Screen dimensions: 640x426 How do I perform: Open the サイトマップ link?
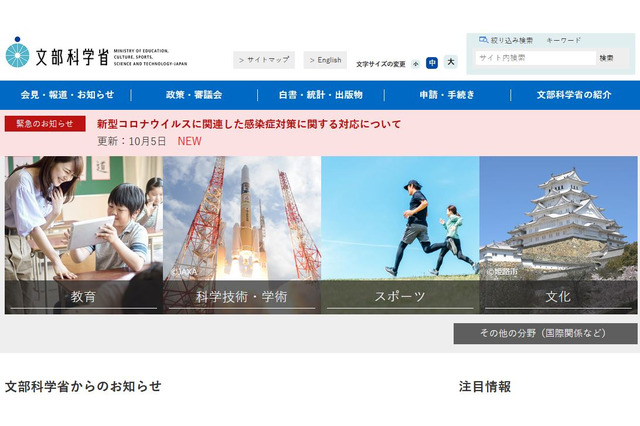(x=264, y=60)
